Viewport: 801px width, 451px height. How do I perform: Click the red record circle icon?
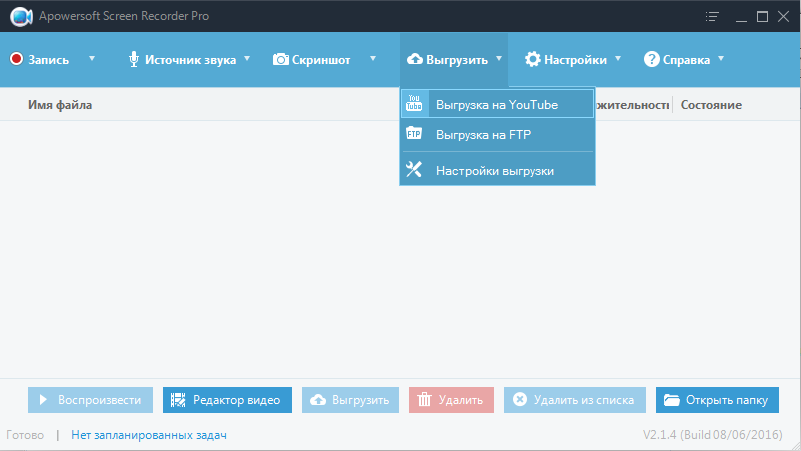point(16,59)
